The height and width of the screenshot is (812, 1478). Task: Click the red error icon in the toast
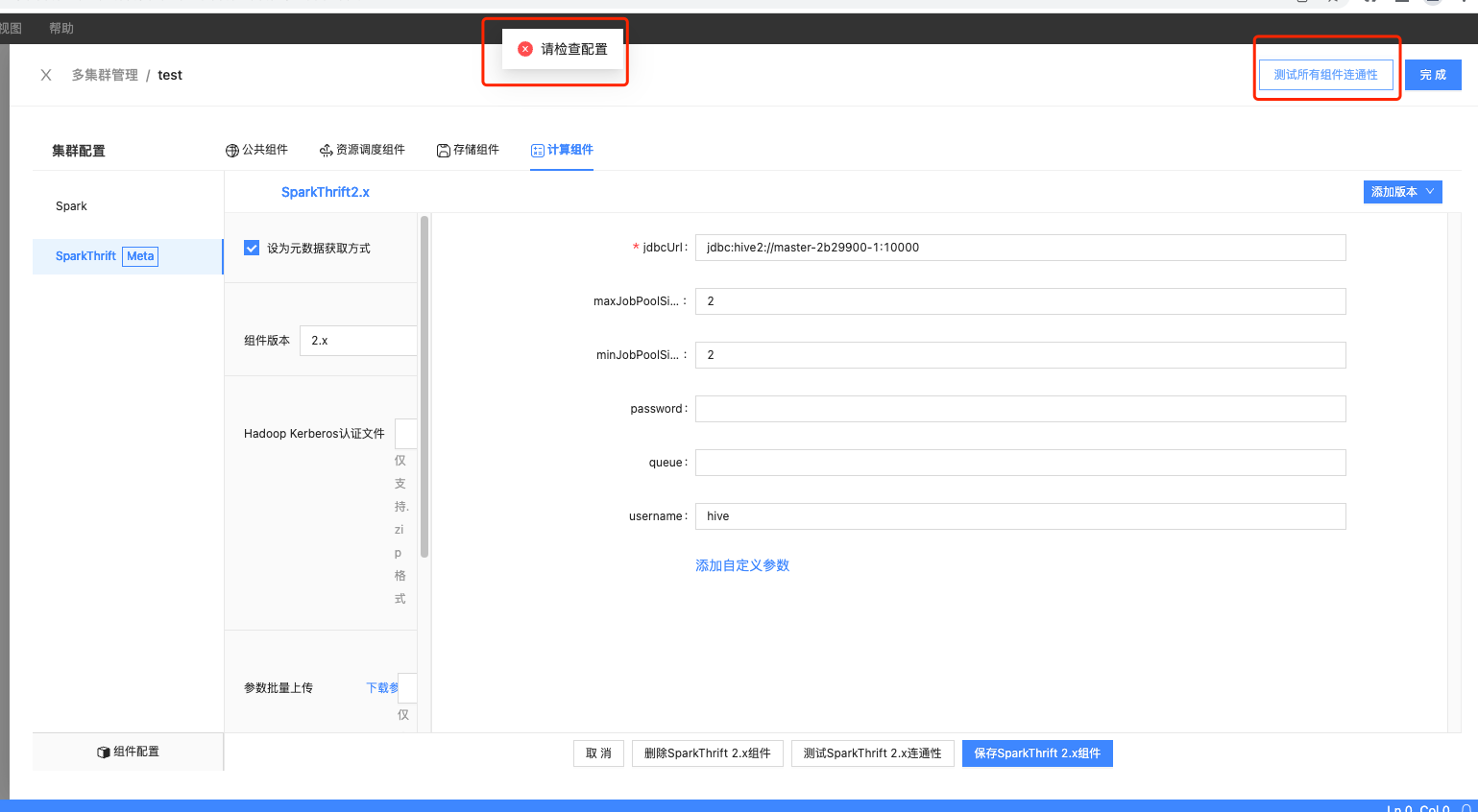click(525, 49)
